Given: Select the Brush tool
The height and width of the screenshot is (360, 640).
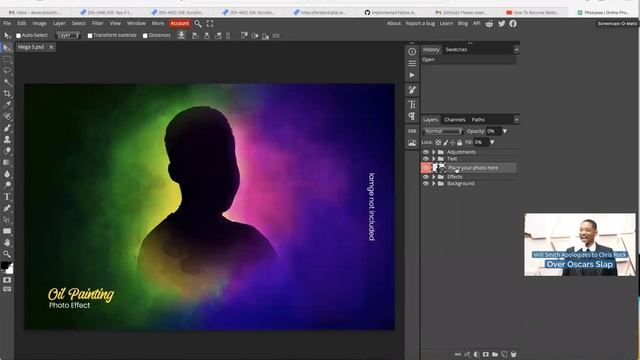Looking at the screenshot, I should [x=7, y=128].
